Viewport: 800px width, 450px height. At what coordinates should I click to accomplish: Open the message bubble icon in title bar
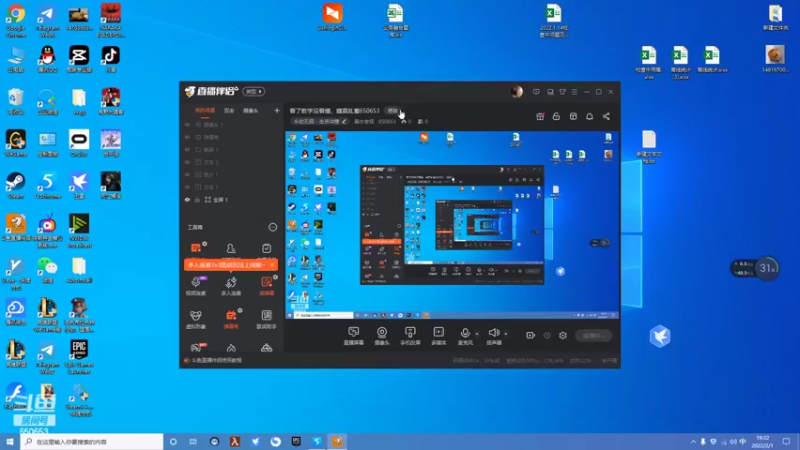[x=536, y=92]
